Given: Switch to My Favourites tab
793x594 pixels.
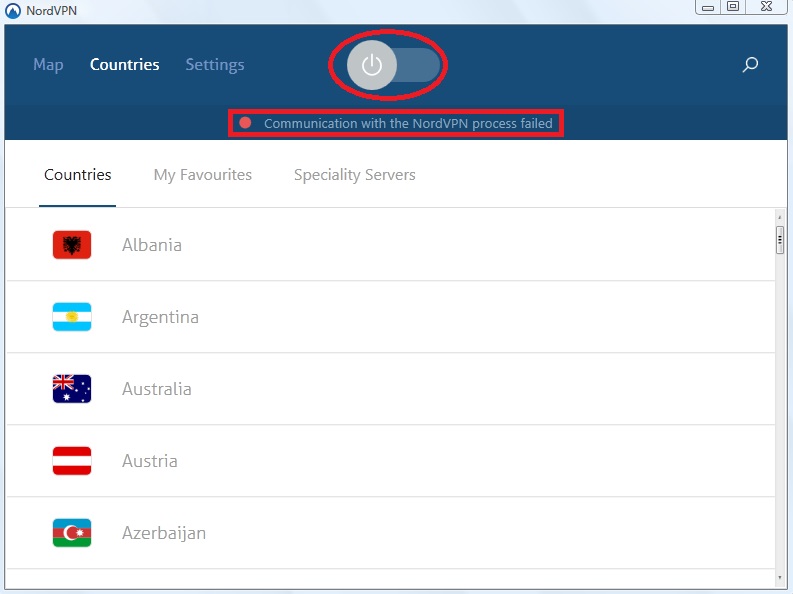Looking at the screenshot, I should pyautogui.click(x=203, y=174).
